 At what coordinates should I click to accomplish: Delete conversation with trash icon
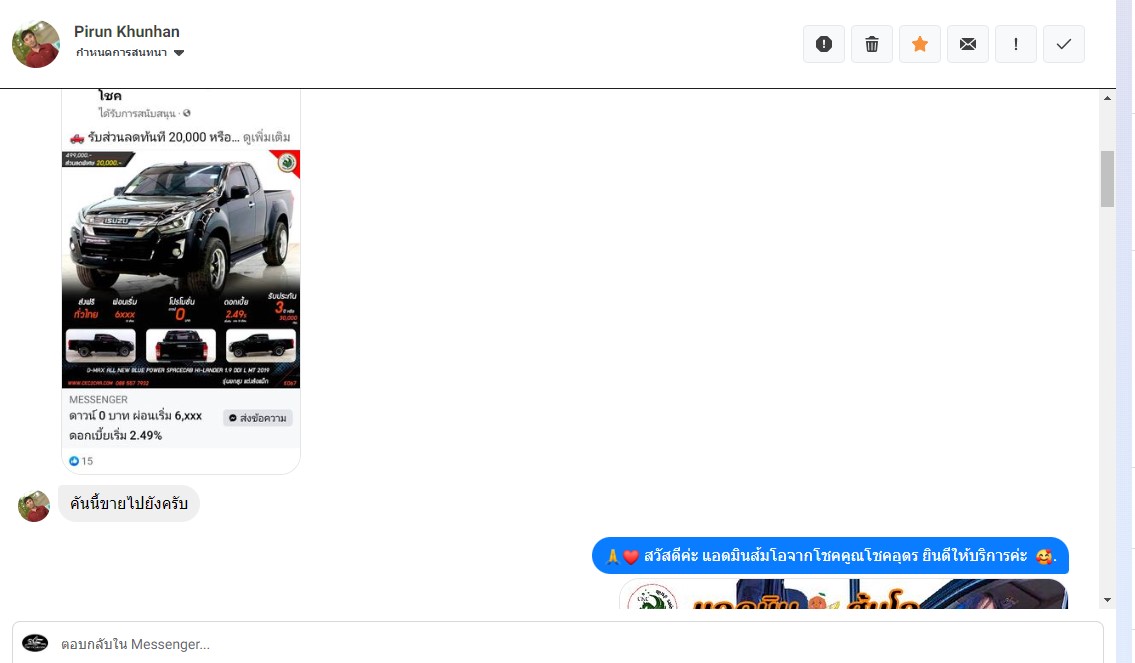coord(872,44)
